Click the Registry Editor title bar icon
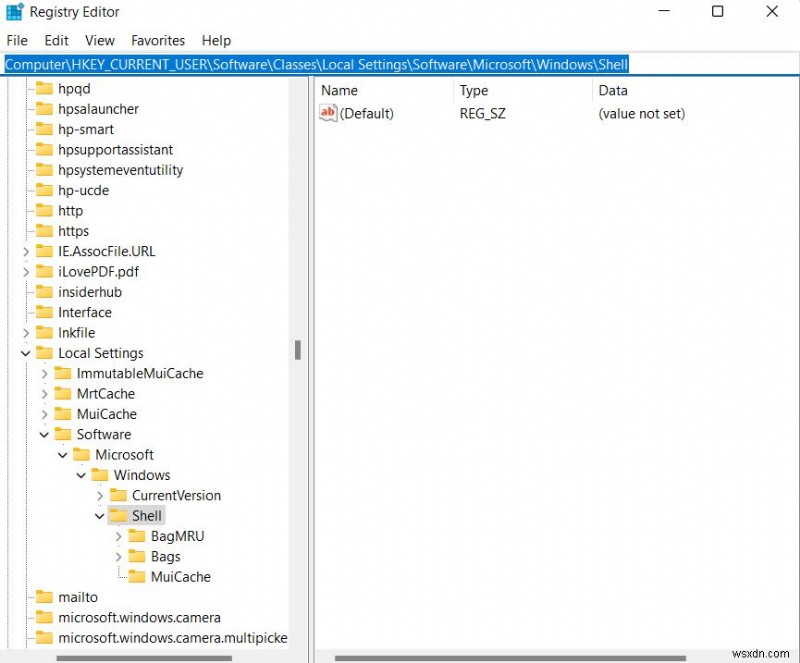Viewport: 800px width, 663px height. pyautogui.click(x=13, y=11)
